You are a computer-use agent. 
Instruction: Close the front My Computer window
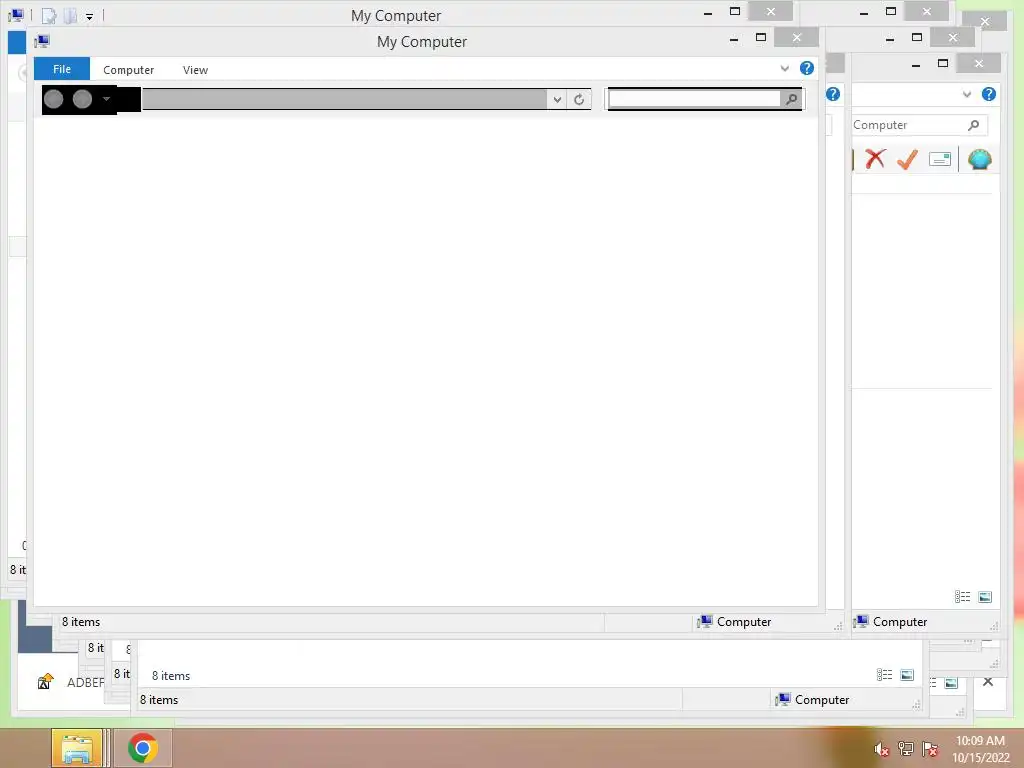pos(796,37)
